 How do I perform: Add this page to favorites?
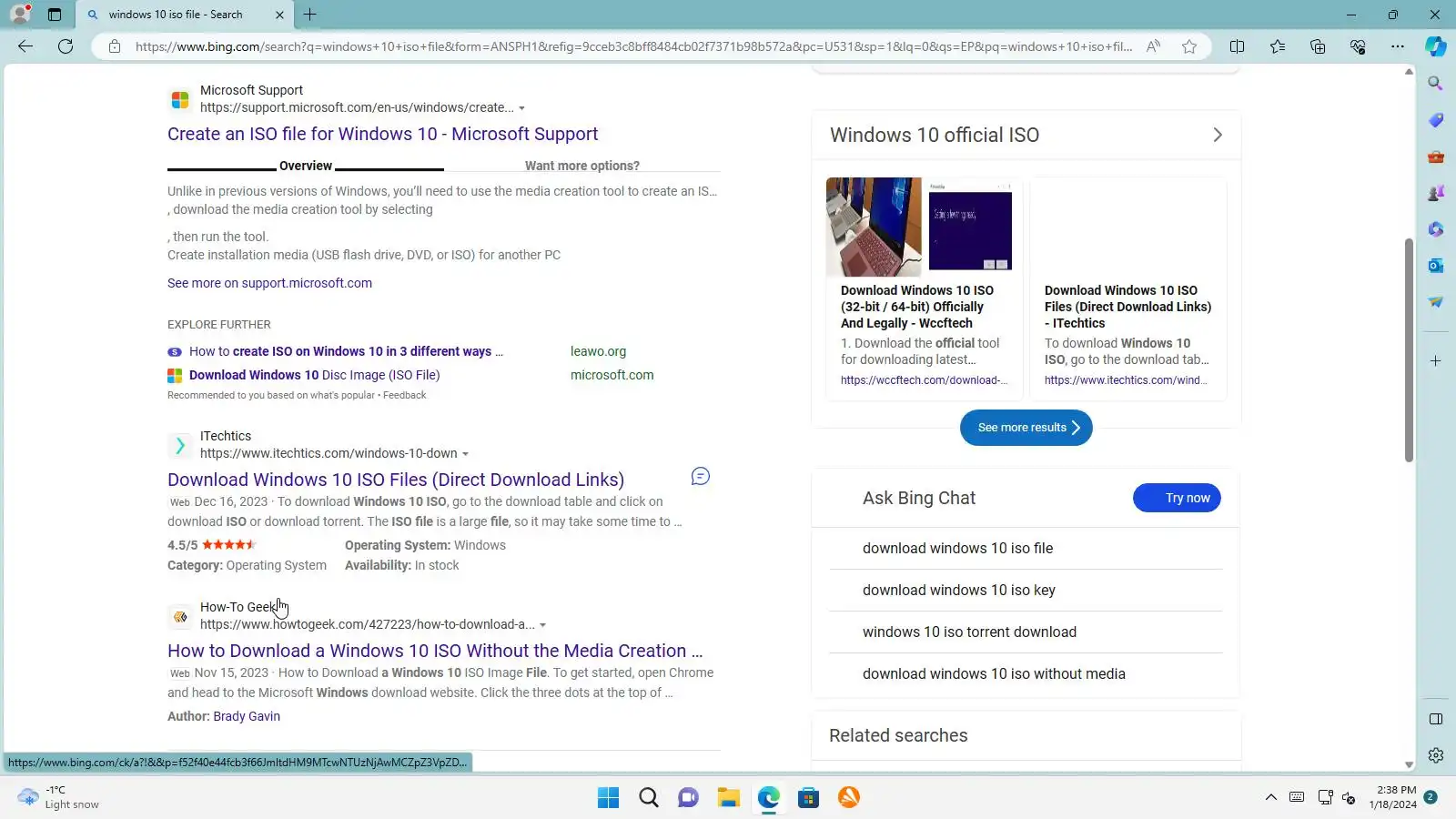1189,46
